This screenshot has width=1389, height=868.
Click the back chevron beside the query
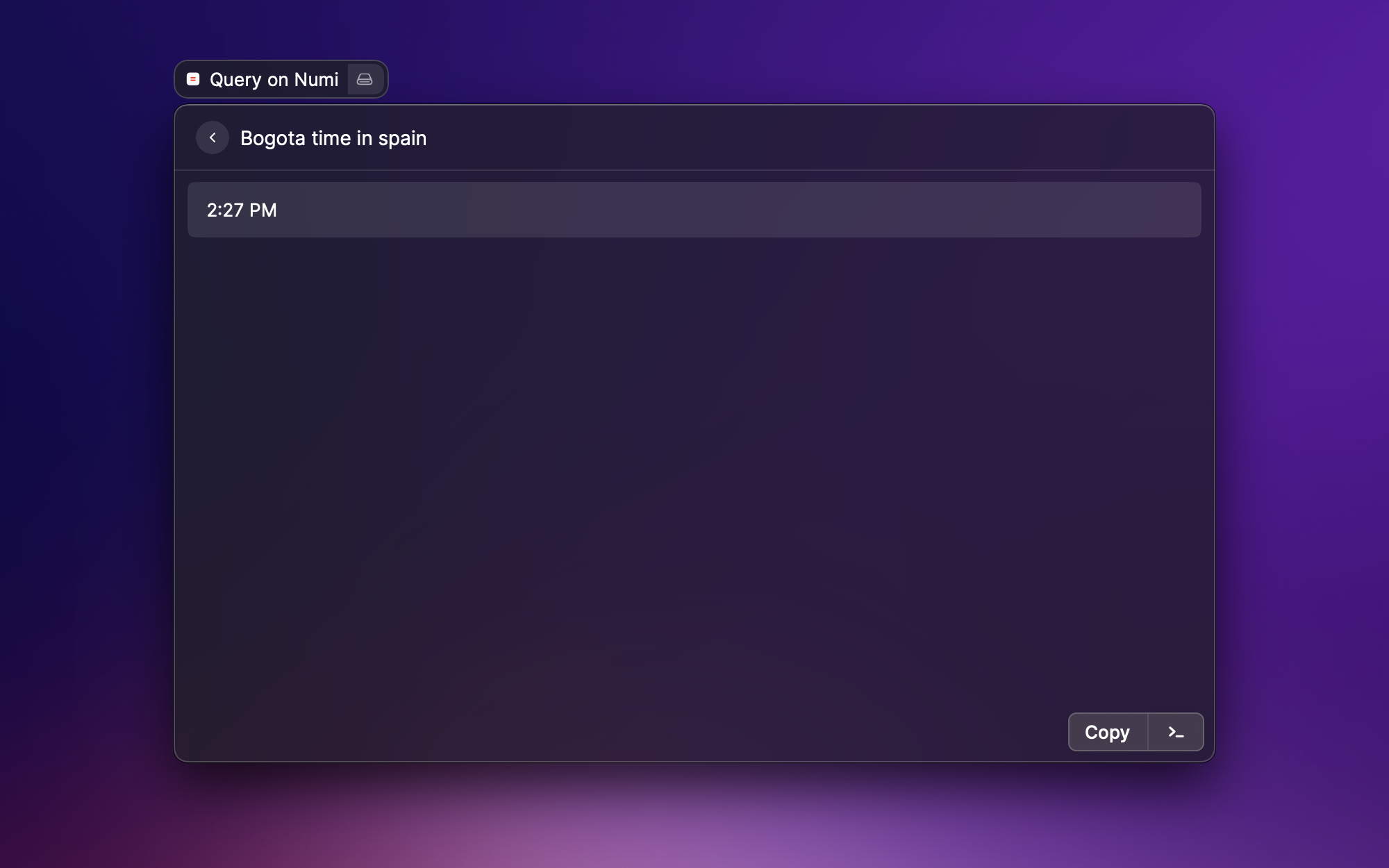pos(213,137)
